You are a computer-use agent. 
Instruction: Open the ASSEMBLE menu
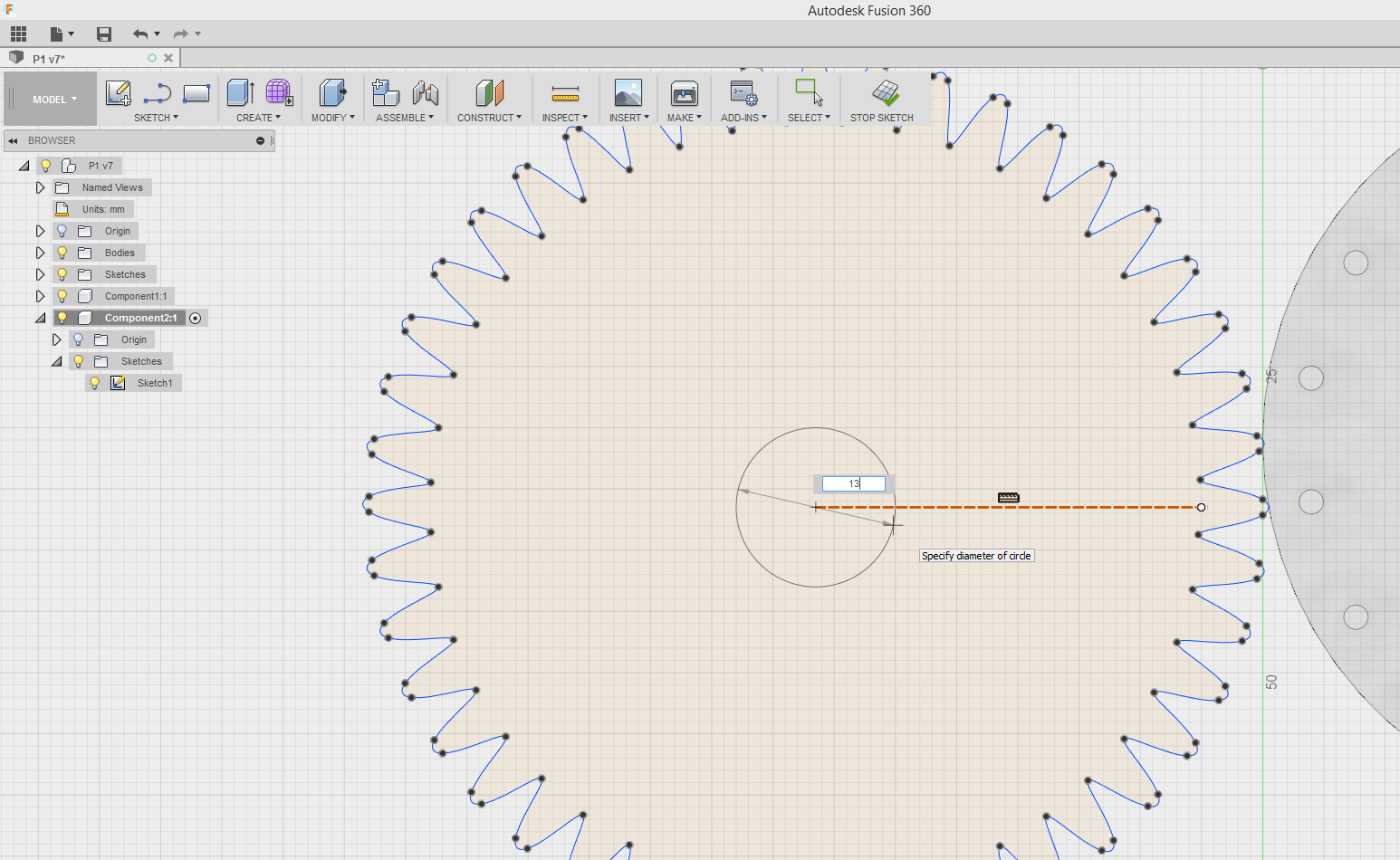pyautogui.click(x=405, y=118)
